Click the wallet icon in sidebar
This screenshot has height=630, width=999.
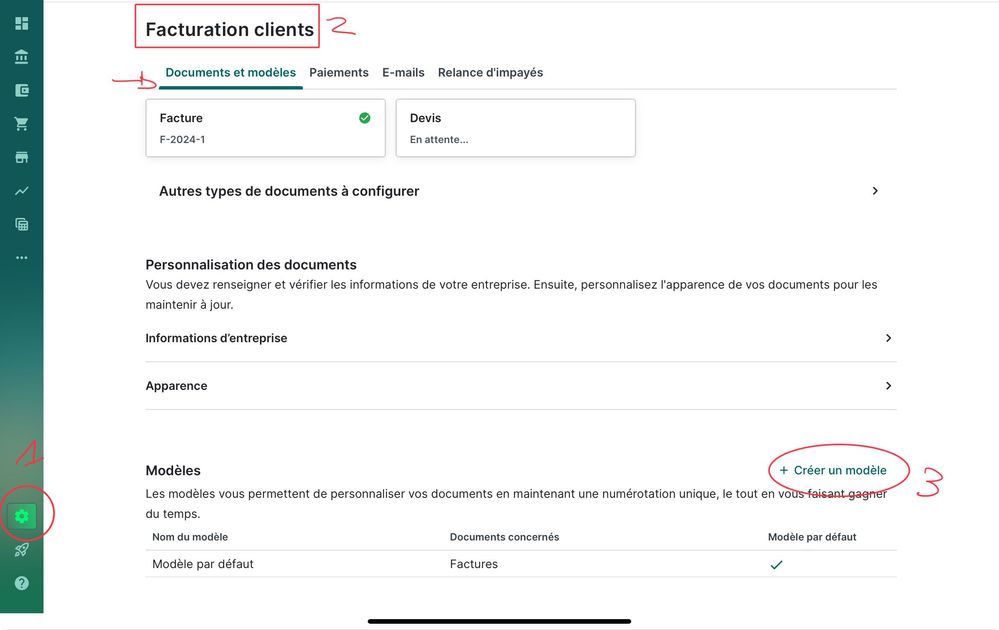(x=21, y=90)
